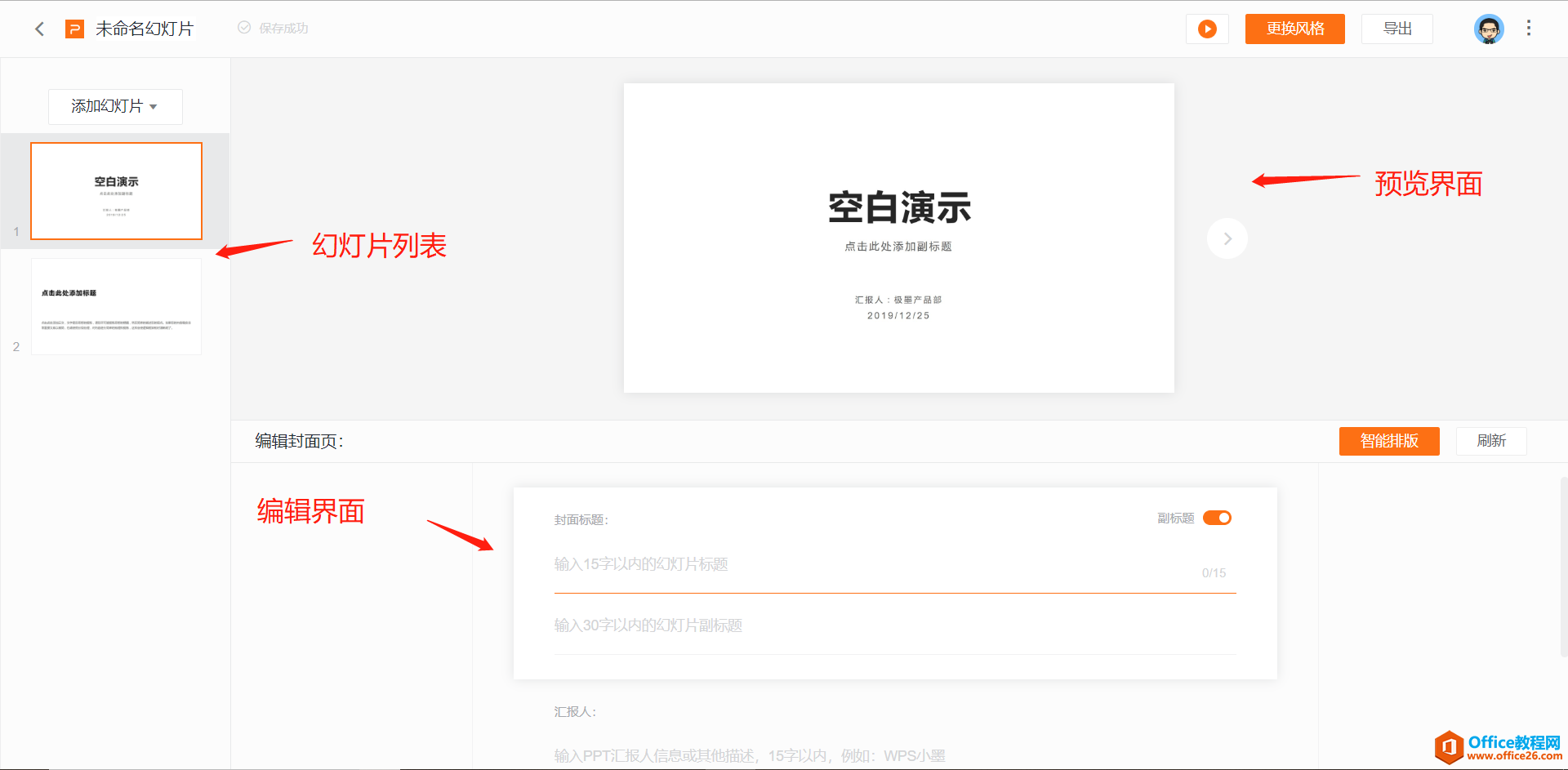
Task: Click 刷新 to refresh the layout
Action: (1491, 441)
